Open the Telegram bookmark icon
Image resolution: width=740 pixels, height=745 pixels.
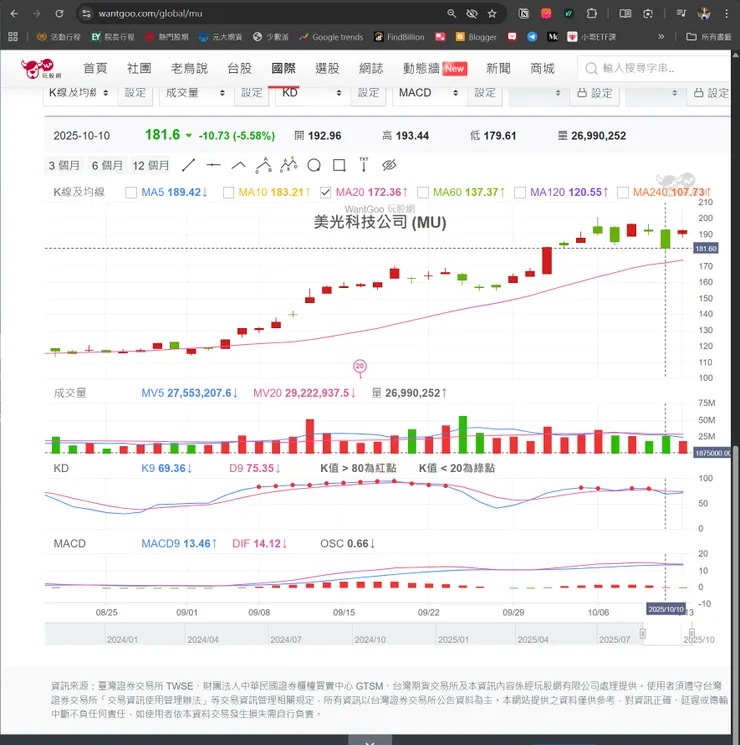[532, 37]
